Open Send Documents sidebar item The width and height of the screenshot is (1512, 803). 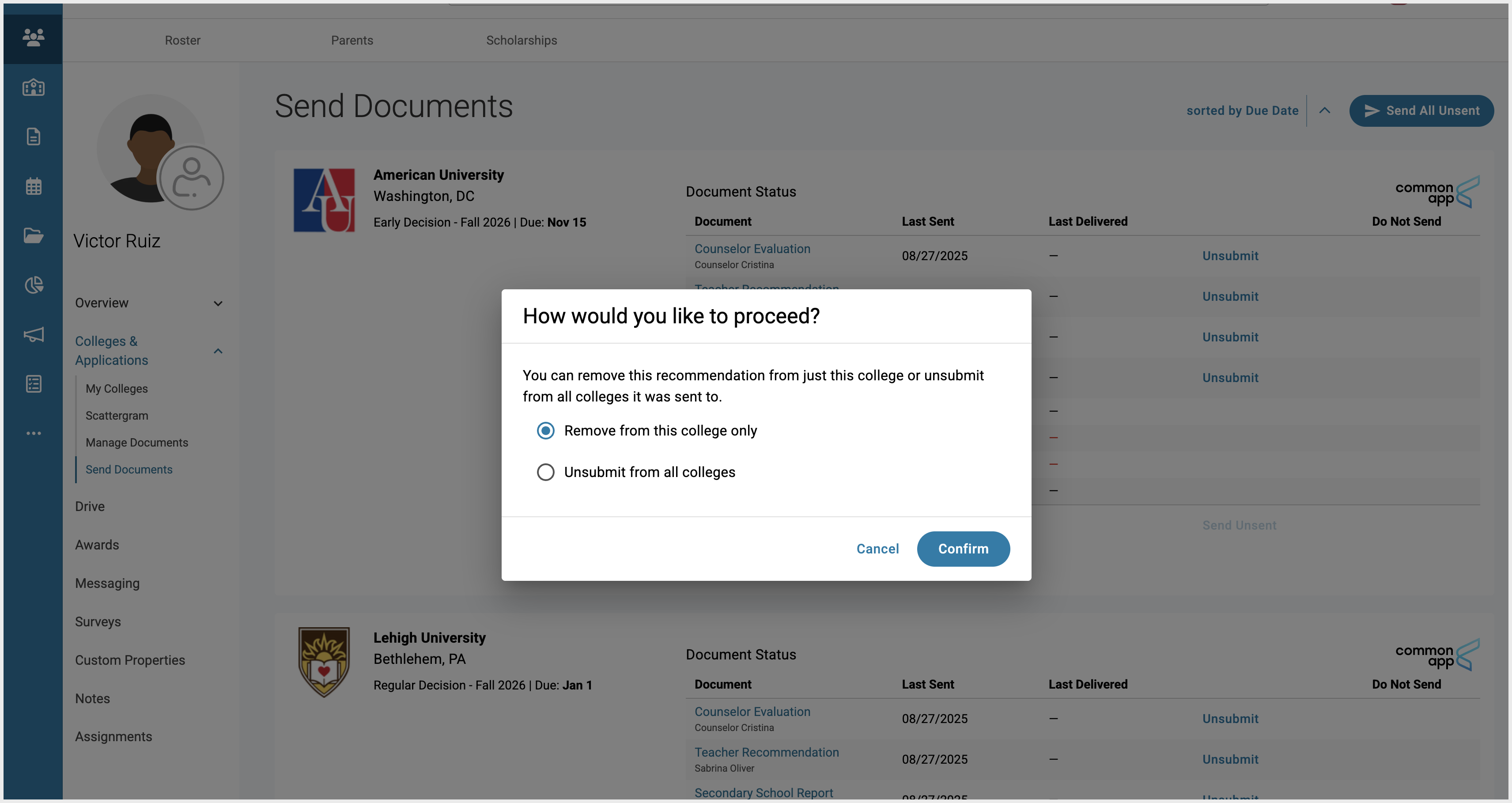pyautogui.click(x=129, y=470)
